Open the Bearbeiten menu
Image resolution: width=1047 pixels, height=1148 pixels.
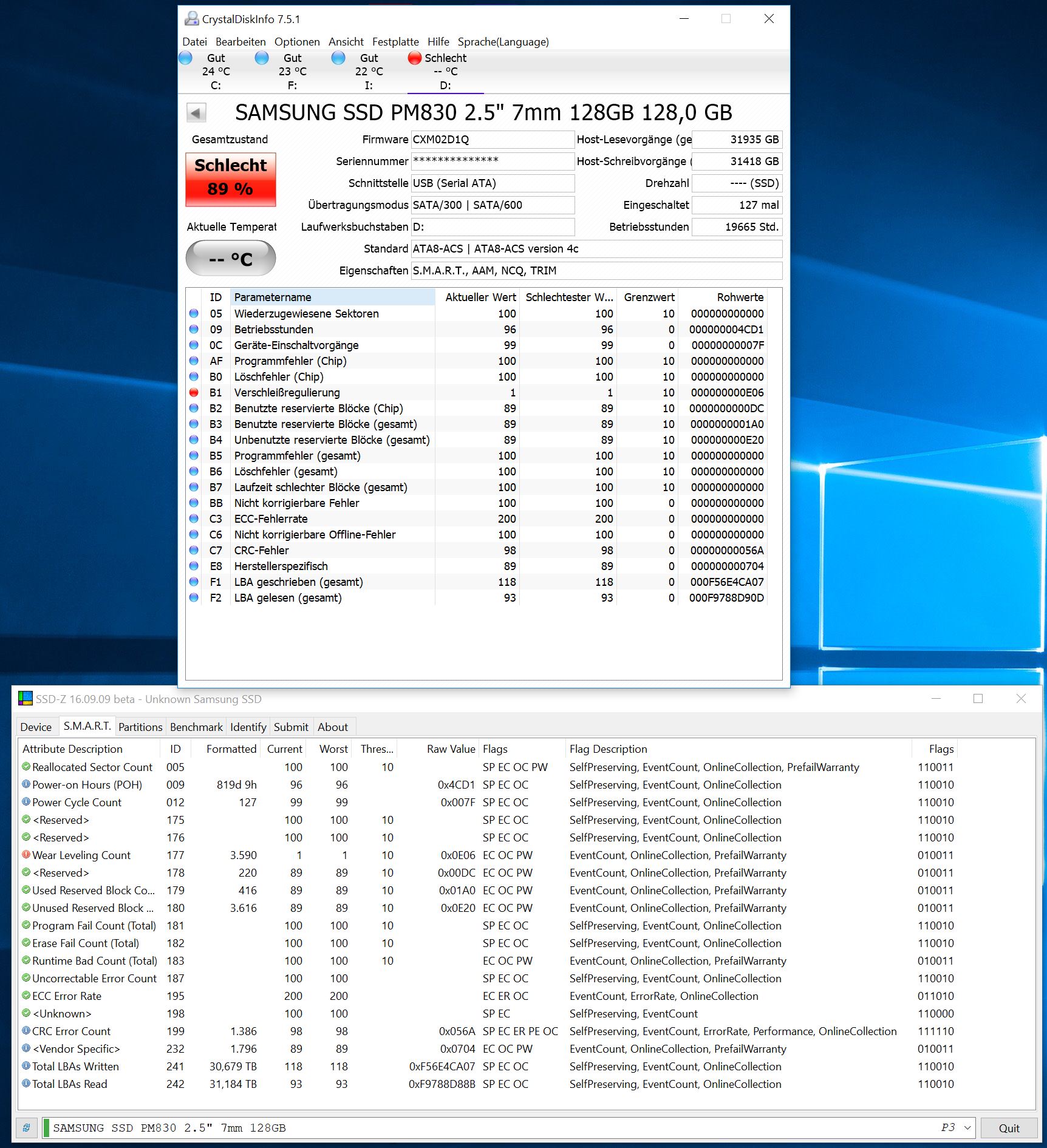[240, 42]
